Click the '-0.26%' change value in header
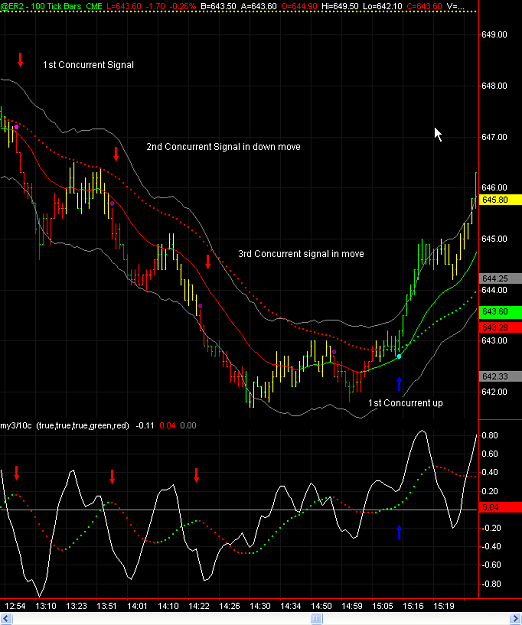 (x=181, y=6)
